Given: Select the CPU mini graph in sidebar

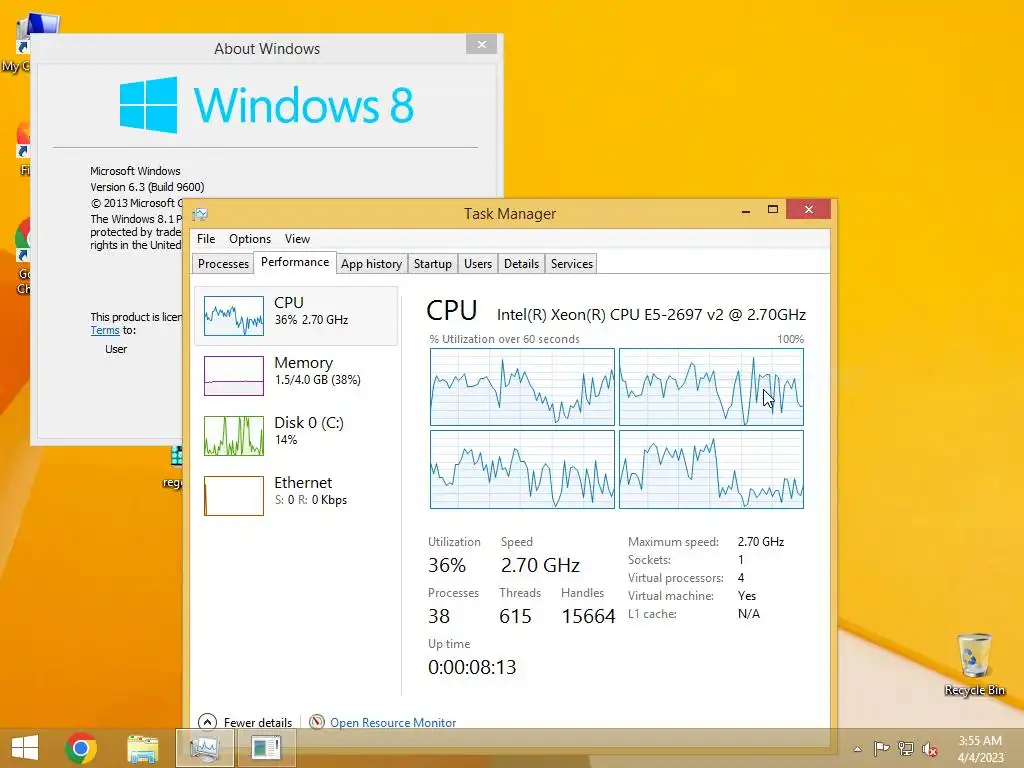Looking at the screenshot, I should [x=234, y=315].
